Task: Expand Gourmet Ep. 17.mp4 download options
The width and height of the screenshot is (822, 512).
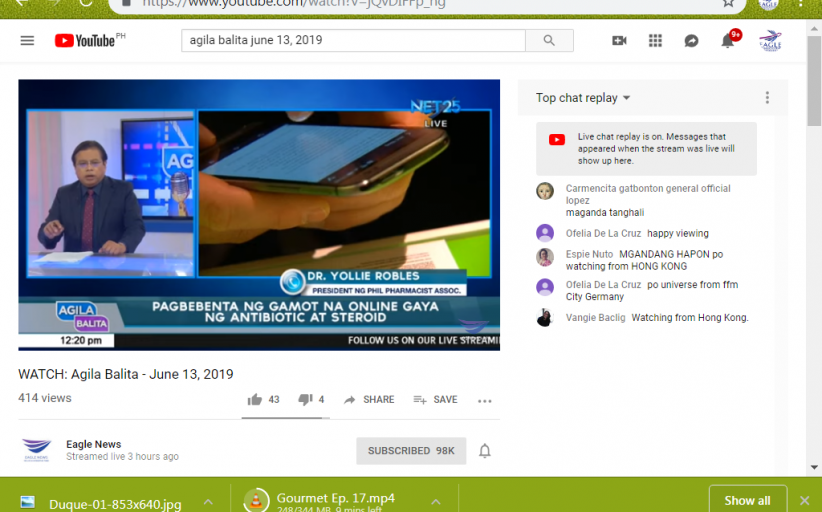Action: (x=436, y=501)
